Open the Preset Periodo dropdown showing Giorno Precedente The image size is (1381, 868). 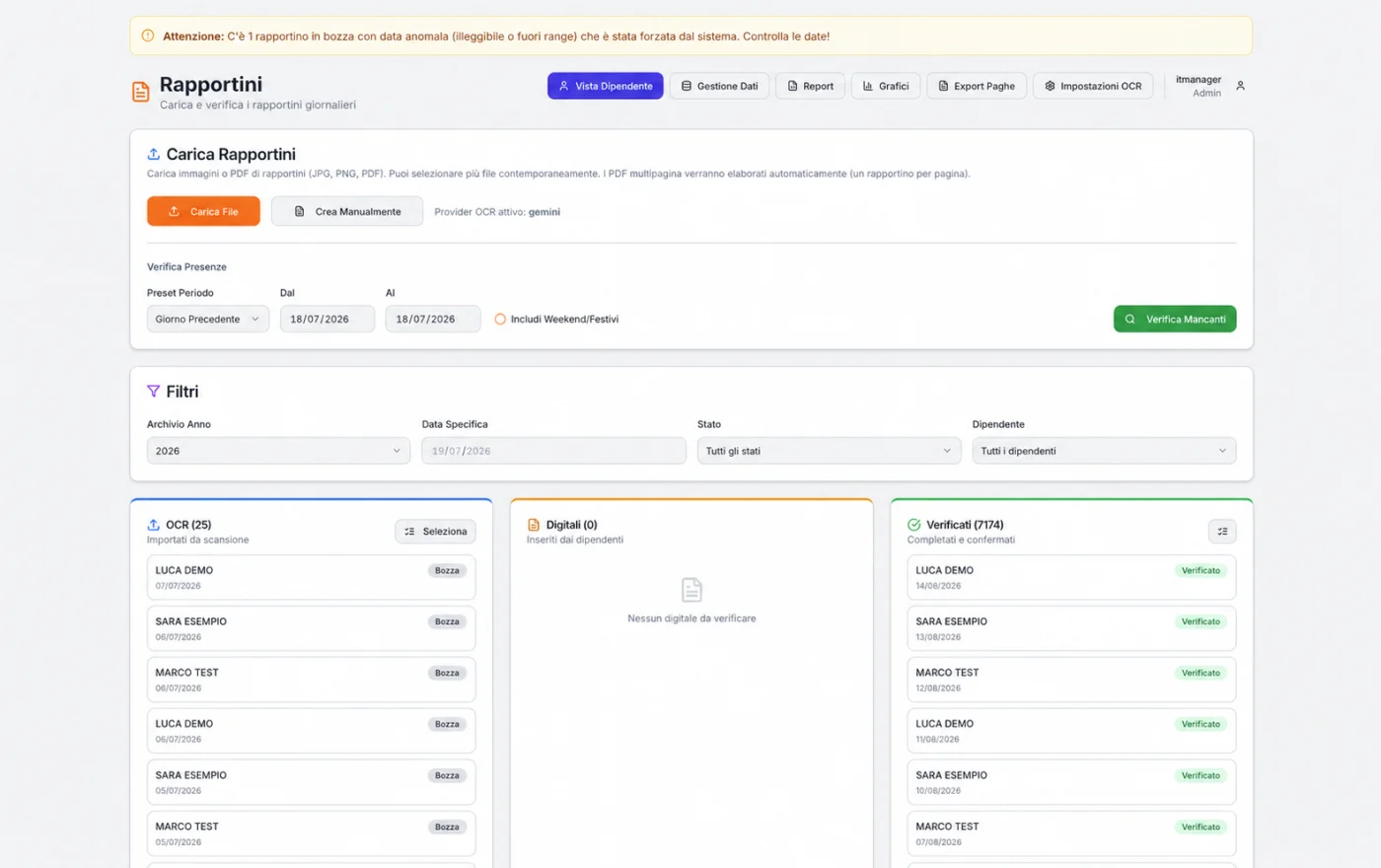[x=208, y=319]
